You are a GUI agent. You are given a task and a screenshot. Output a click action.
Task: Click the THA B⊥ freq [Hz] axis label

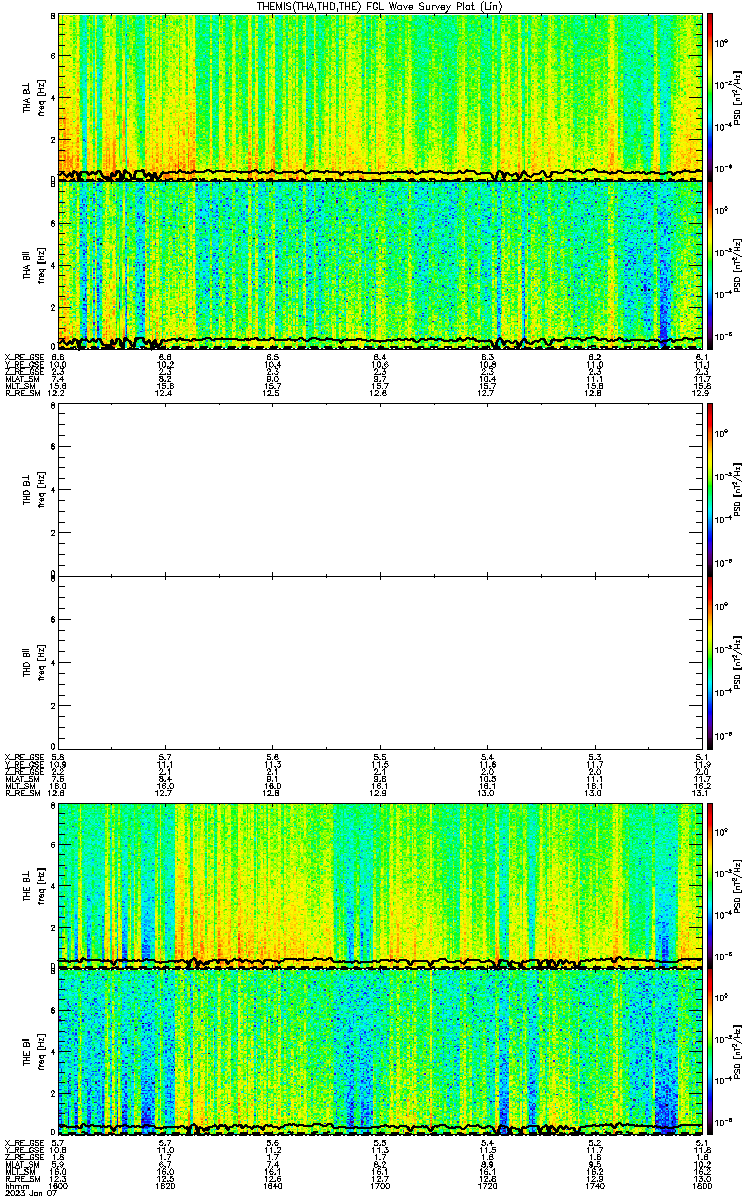(40, 96)
